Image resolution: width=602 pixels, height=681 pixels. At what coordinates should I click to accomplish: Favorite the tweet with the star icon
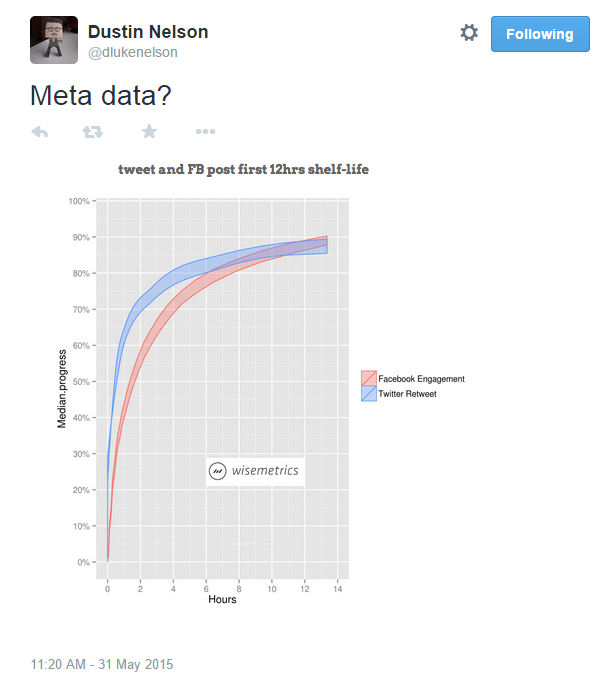click(x=149, y=131)
